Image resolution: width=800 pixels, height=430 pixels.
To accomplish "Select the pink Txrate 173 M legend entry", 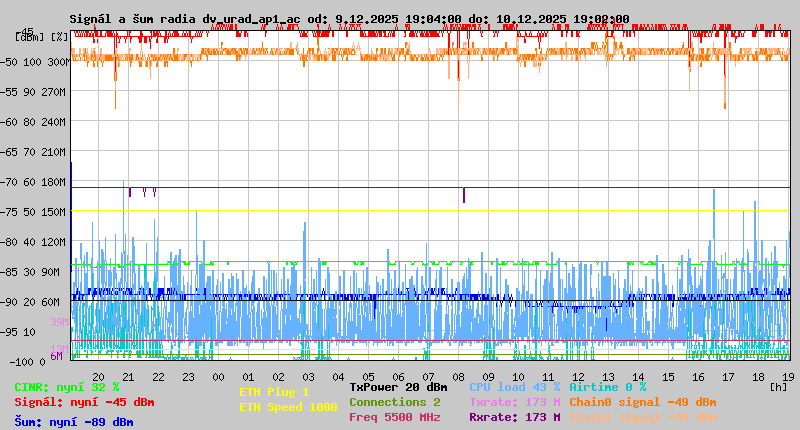I will [514, 402].
